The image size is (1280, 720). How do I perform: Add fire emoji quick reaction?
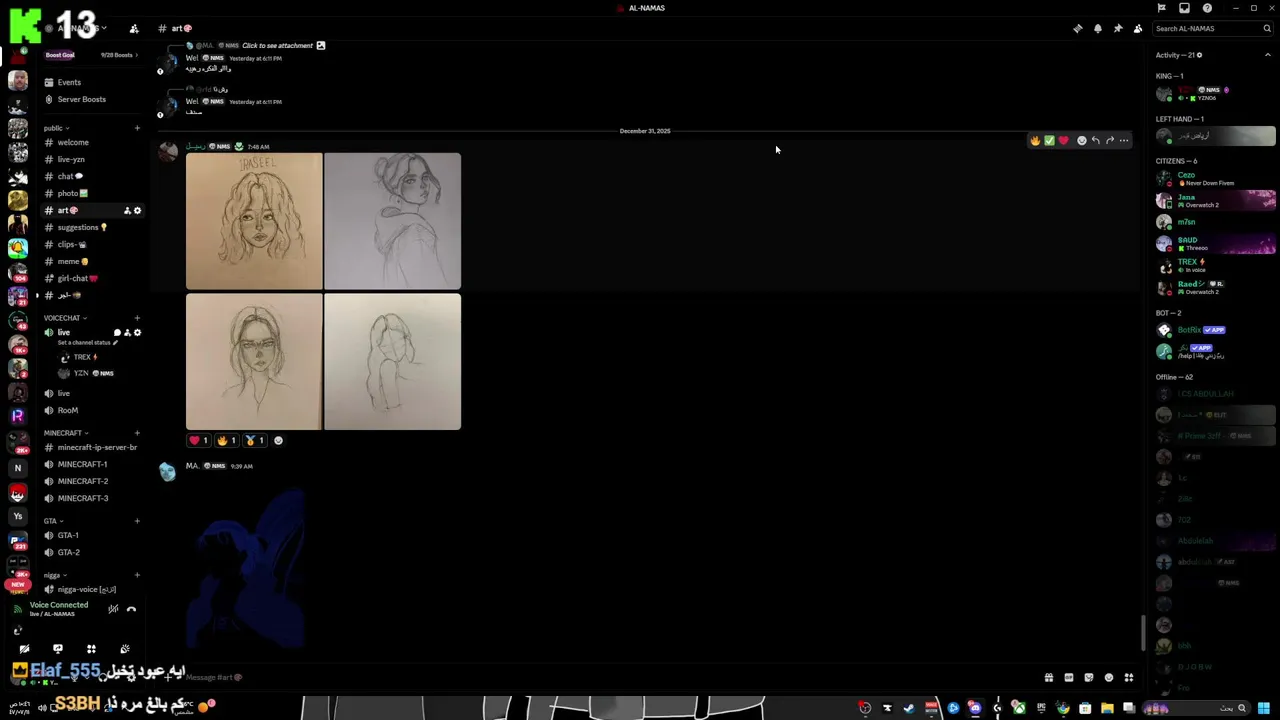click(1035, 140)
